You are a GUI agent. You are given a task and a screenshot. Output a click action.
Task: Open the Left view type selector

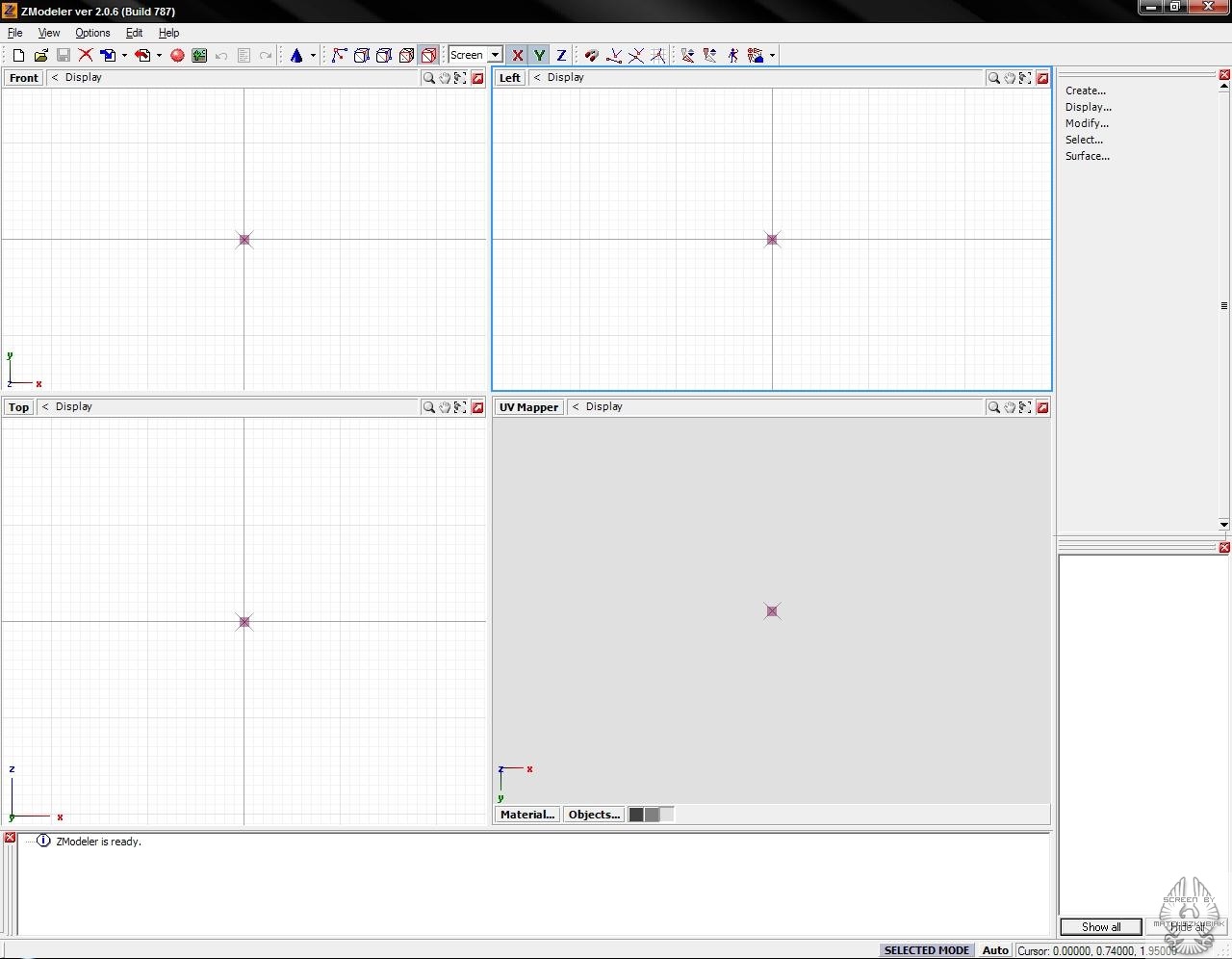click(509, 78)
